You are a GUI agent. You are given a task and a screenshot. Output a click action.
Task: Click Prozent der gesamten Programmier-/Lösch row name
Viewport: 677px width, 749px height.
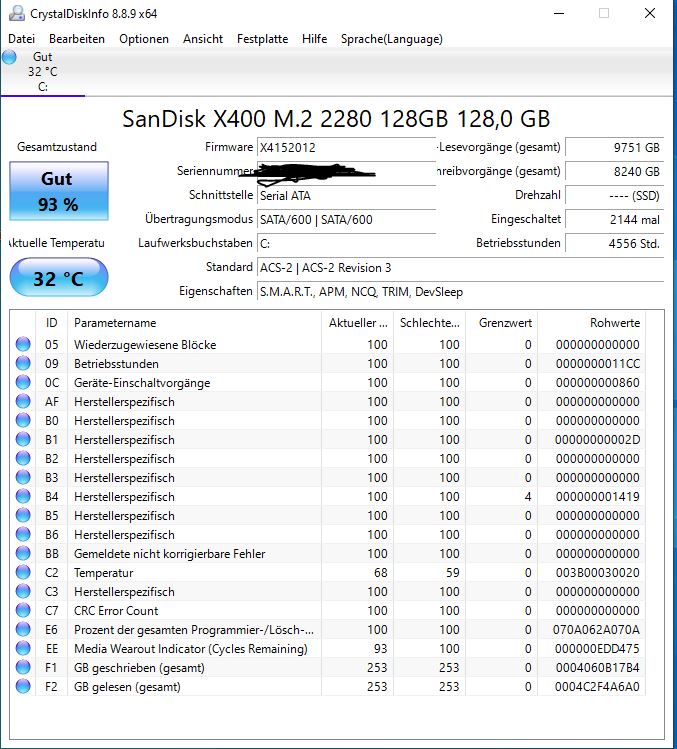(194, 630)
